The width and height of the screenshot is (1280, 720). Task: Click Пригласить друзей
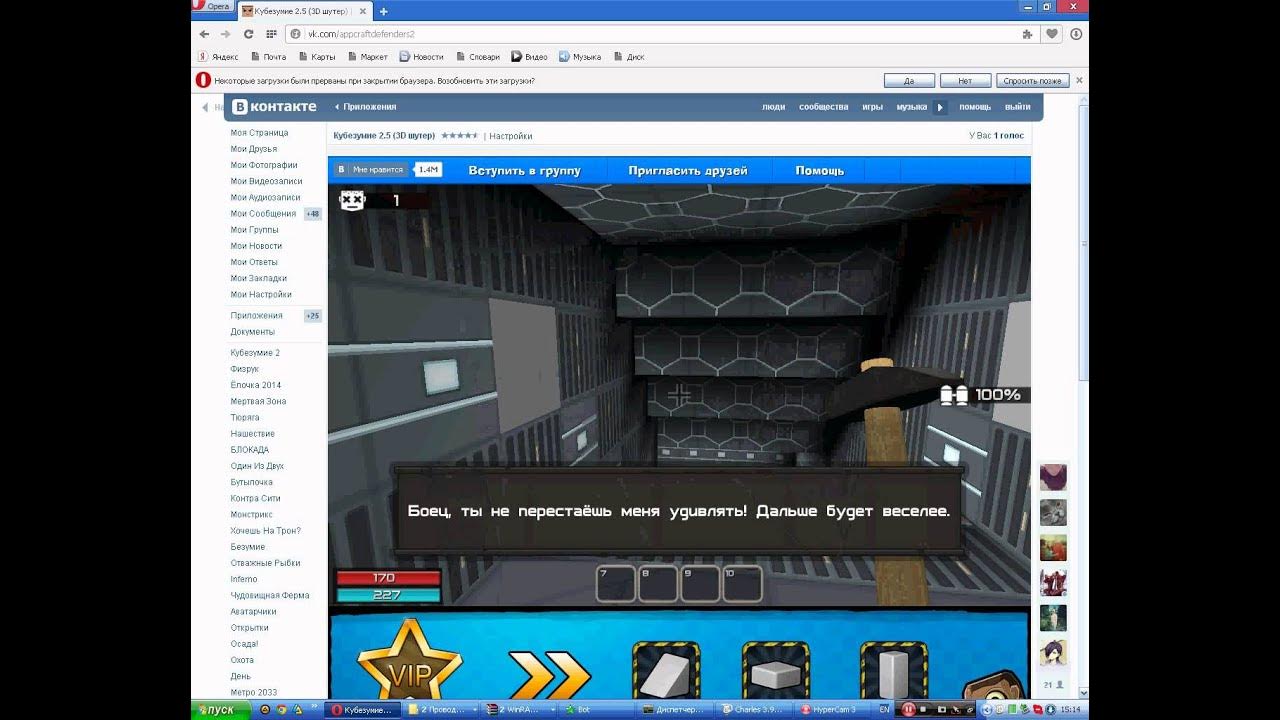point(688,170)
